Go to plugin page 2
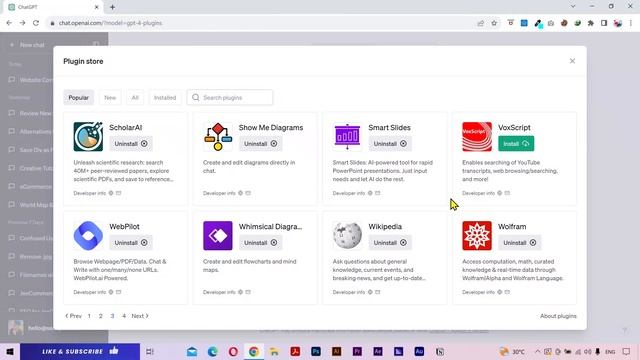640x360 pixels. pos(100,316)
